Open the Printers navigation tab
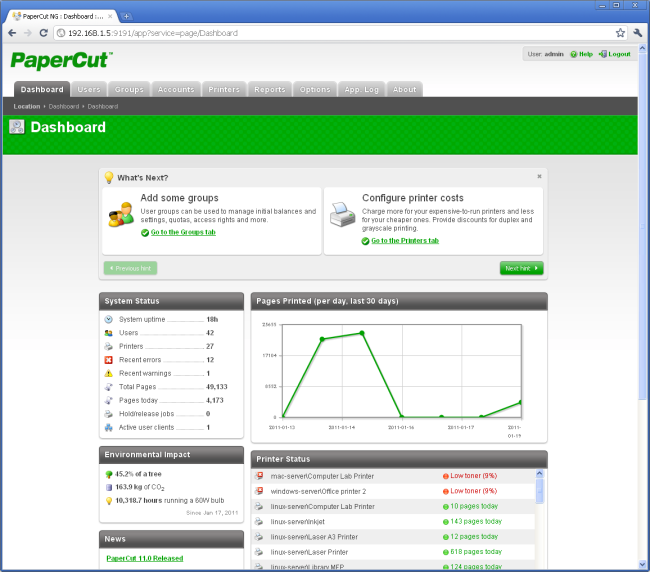 [224, 90]
